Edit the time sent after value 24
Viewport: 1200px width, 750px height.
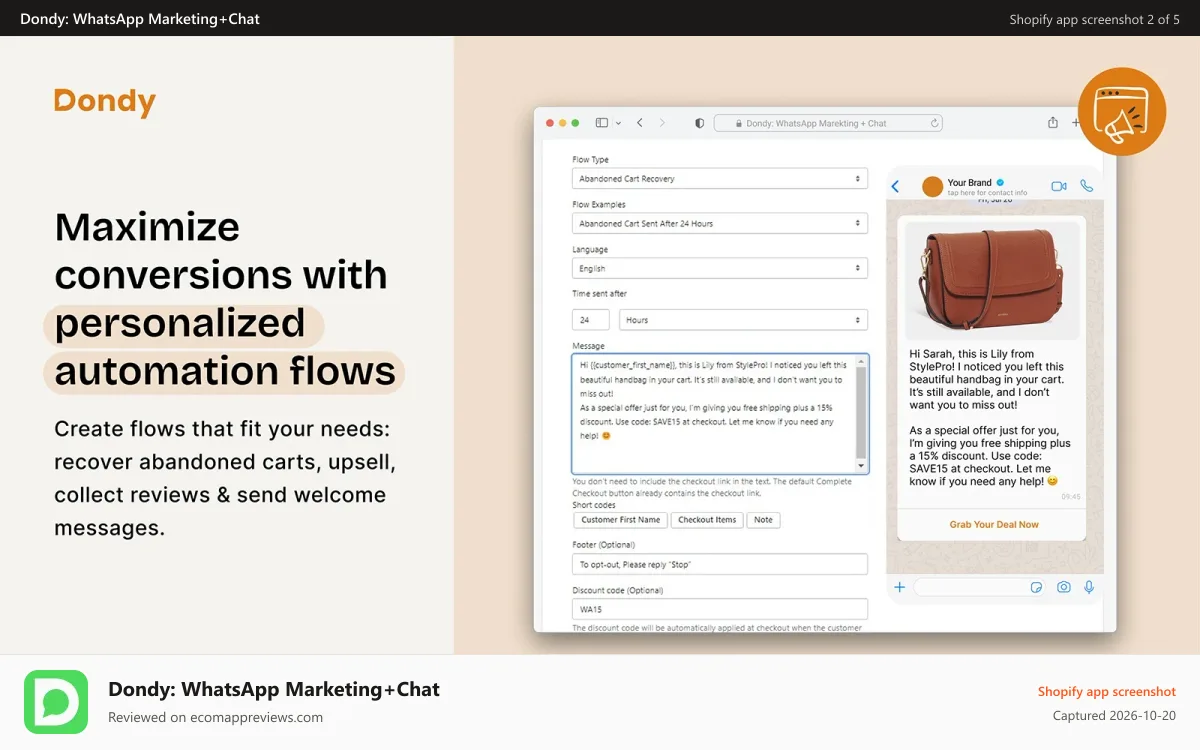591,320
